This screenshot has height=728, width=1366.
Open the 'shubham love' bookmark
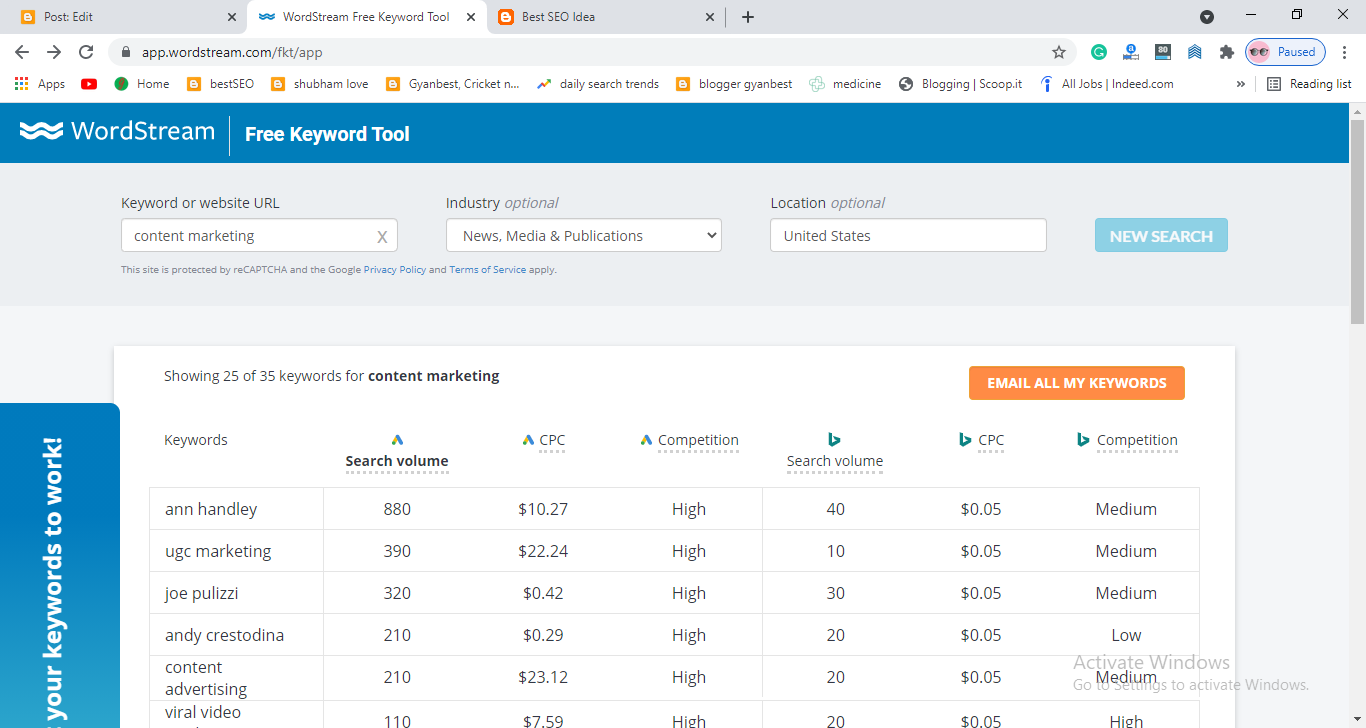(320, 84)
